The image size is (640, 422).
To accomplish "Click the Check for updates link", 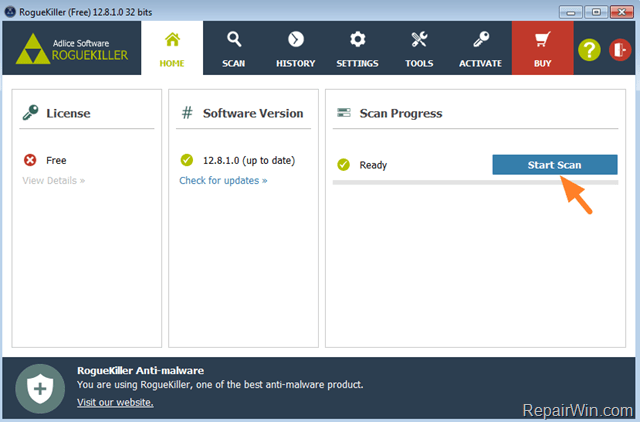I will coord(223,180).
